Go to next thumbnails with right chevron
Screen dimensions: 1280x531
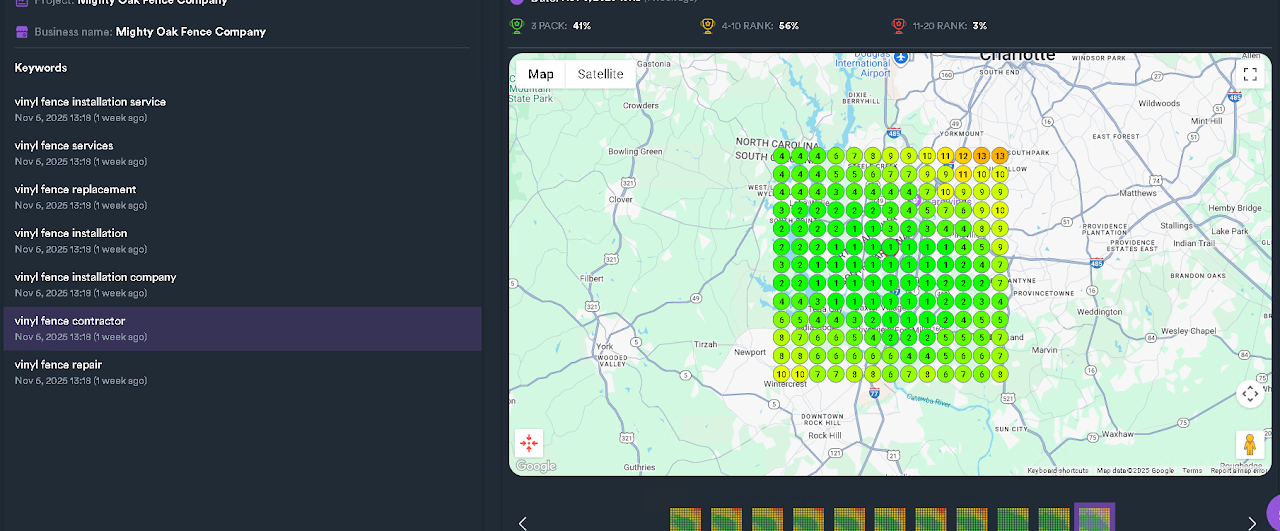(x=1252, y=522)
